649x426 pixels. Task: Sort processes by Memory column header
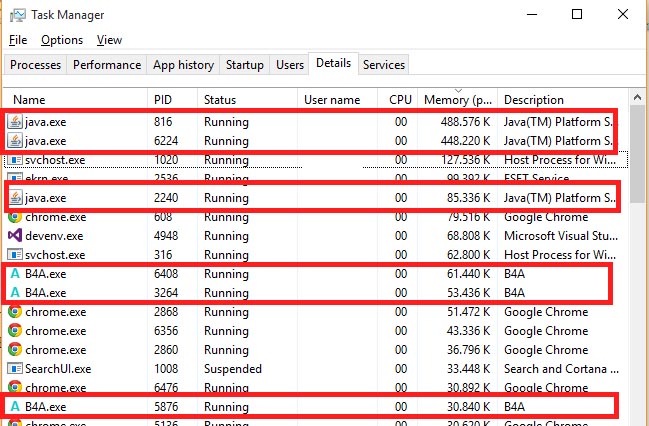458,100
